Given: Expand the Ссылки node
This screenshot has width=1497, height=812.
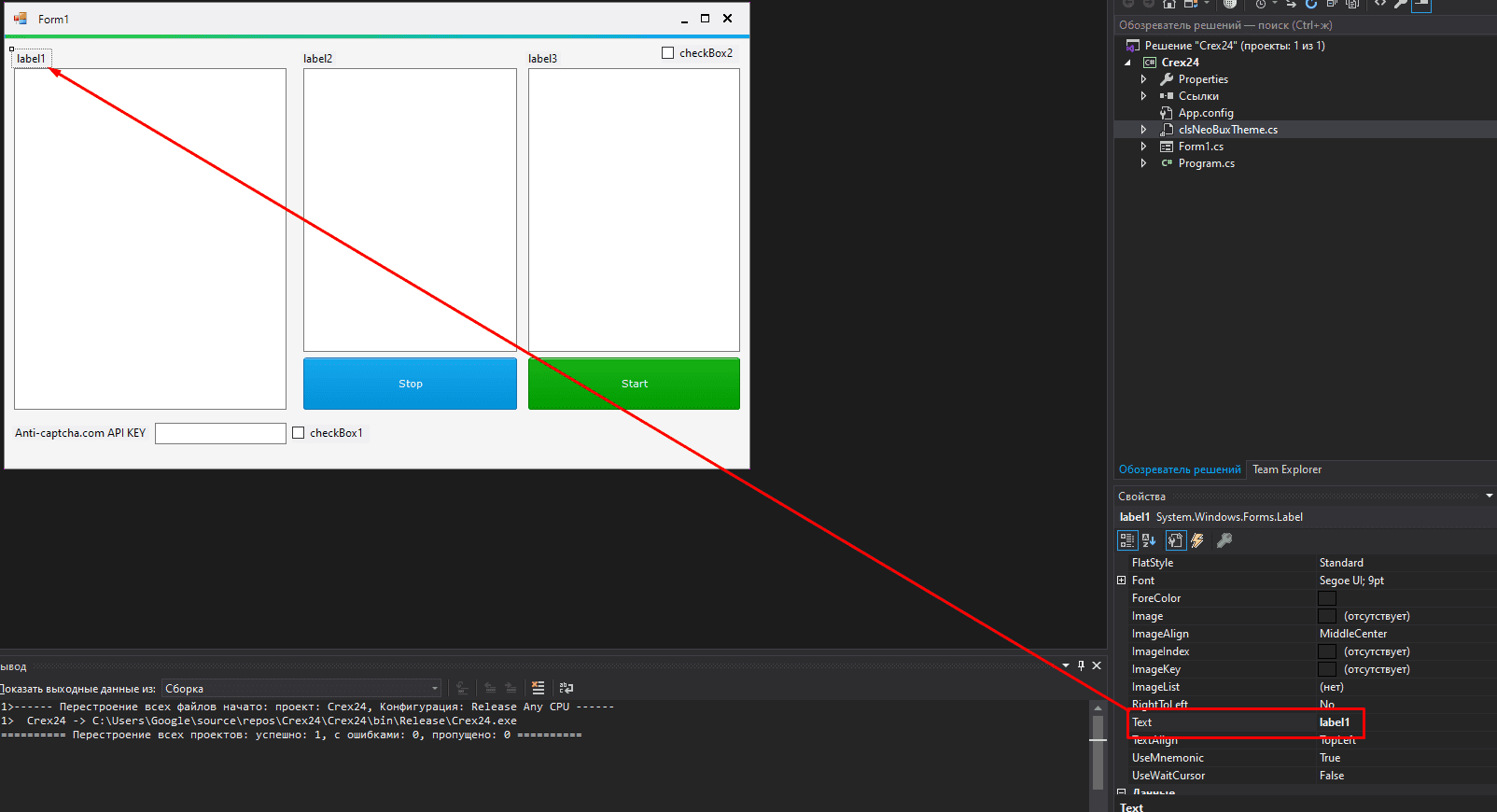Looking at the screenshot, I should coord(1143,96).
